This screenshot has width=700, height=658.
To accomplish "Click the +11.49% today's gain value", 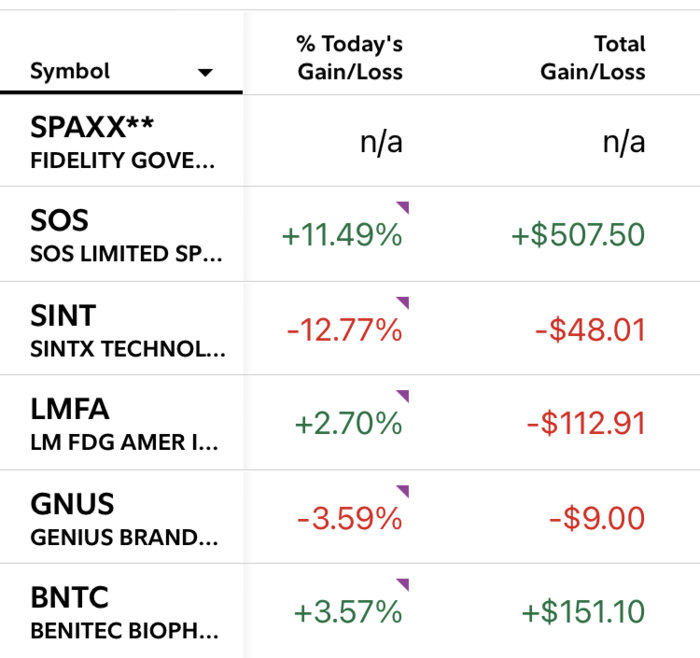I will [x=341, y=236].
